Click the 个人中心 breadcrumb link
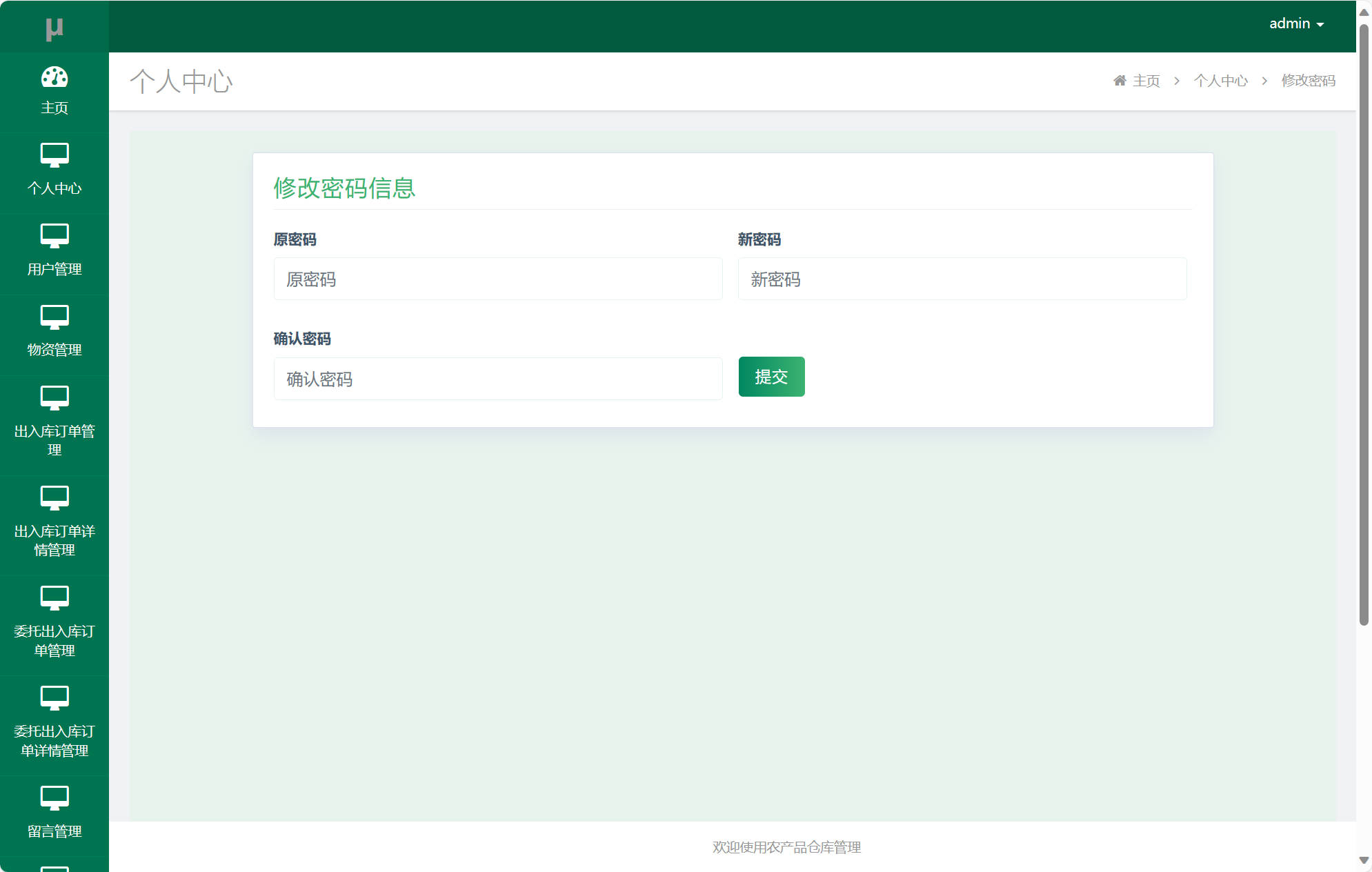The height and width of the screenshot is (872, 1372). [1220, 80]
